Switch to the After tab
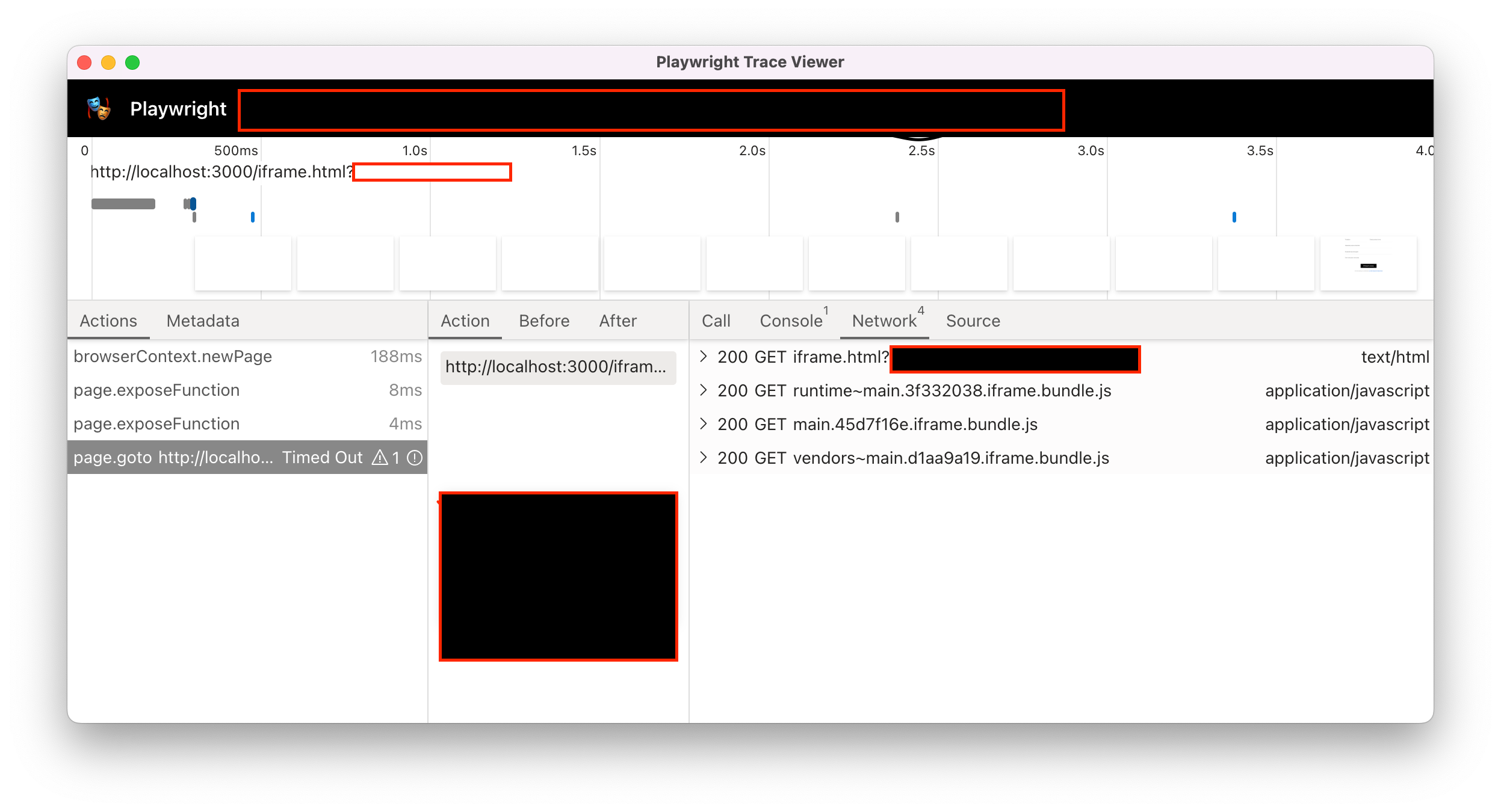 617,321
